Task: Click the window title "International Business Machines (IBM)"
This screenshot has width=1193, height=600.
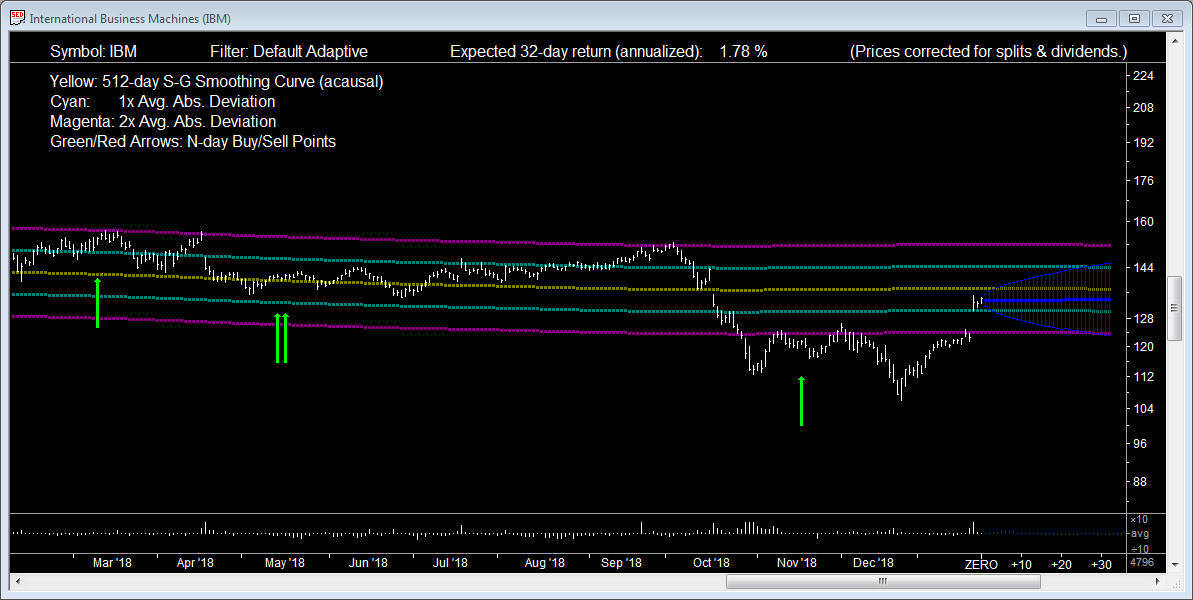Action: (x=130, y=18)
